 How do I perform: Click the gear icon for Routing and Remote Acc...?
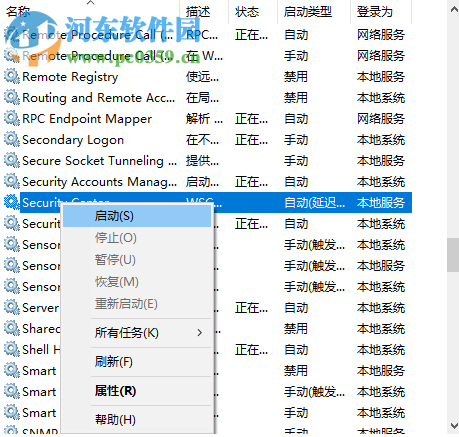[x=12, y=98]
